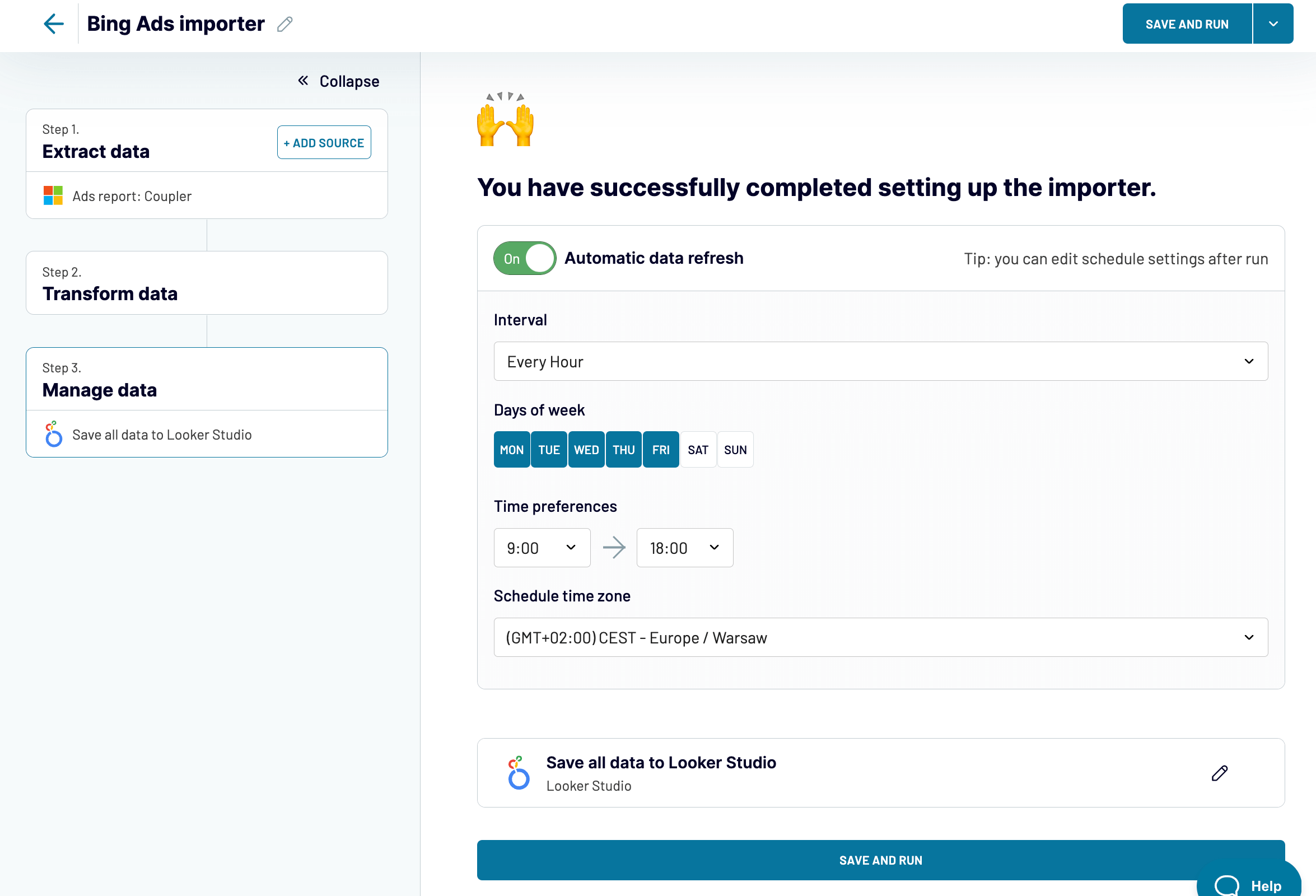Screen dimensions: 1316x896
Task: Expand the Save and Run split-button arrow
Action: coord(1273,24)
